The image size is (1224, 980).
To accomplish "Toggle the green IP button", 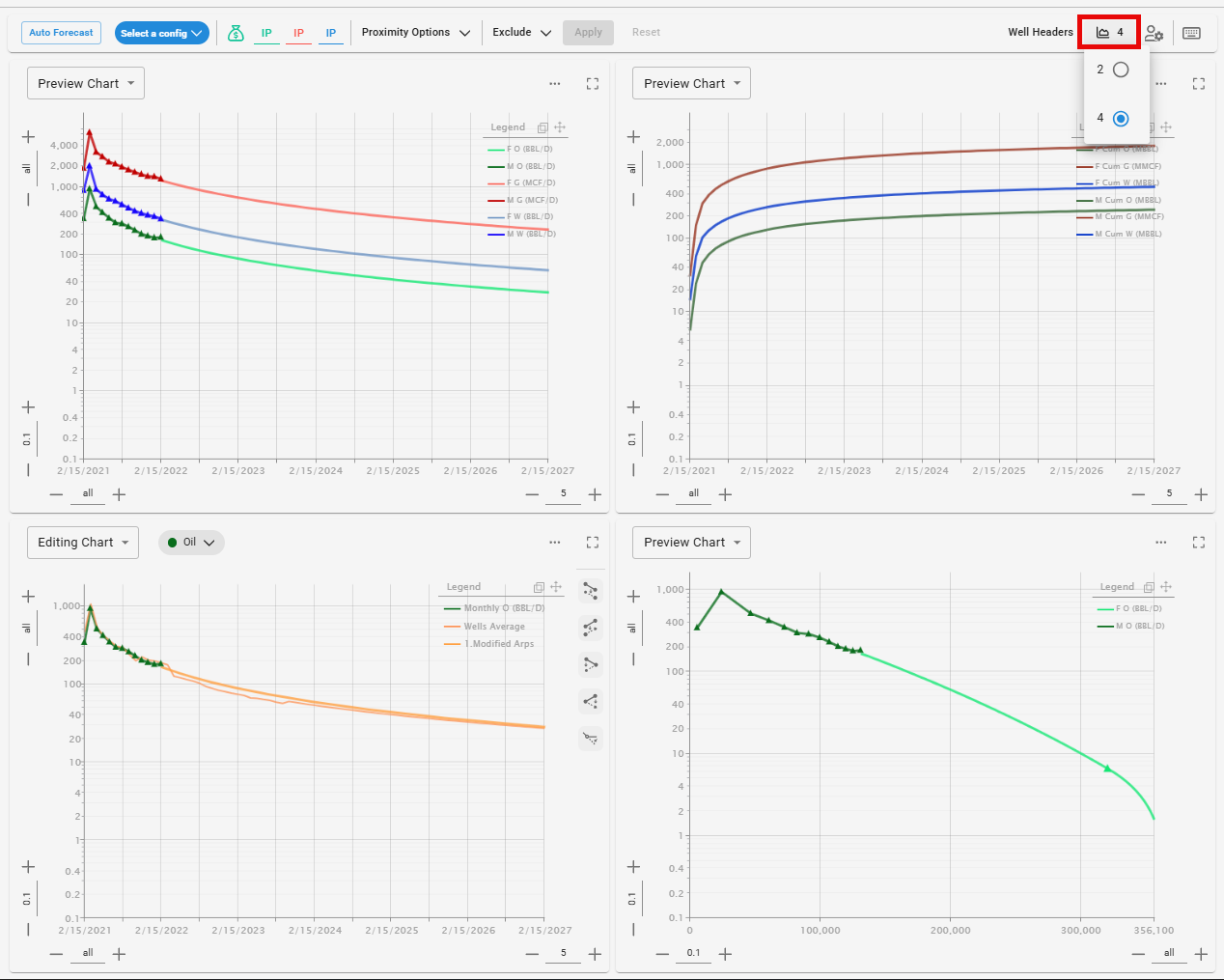I will 266,33.
